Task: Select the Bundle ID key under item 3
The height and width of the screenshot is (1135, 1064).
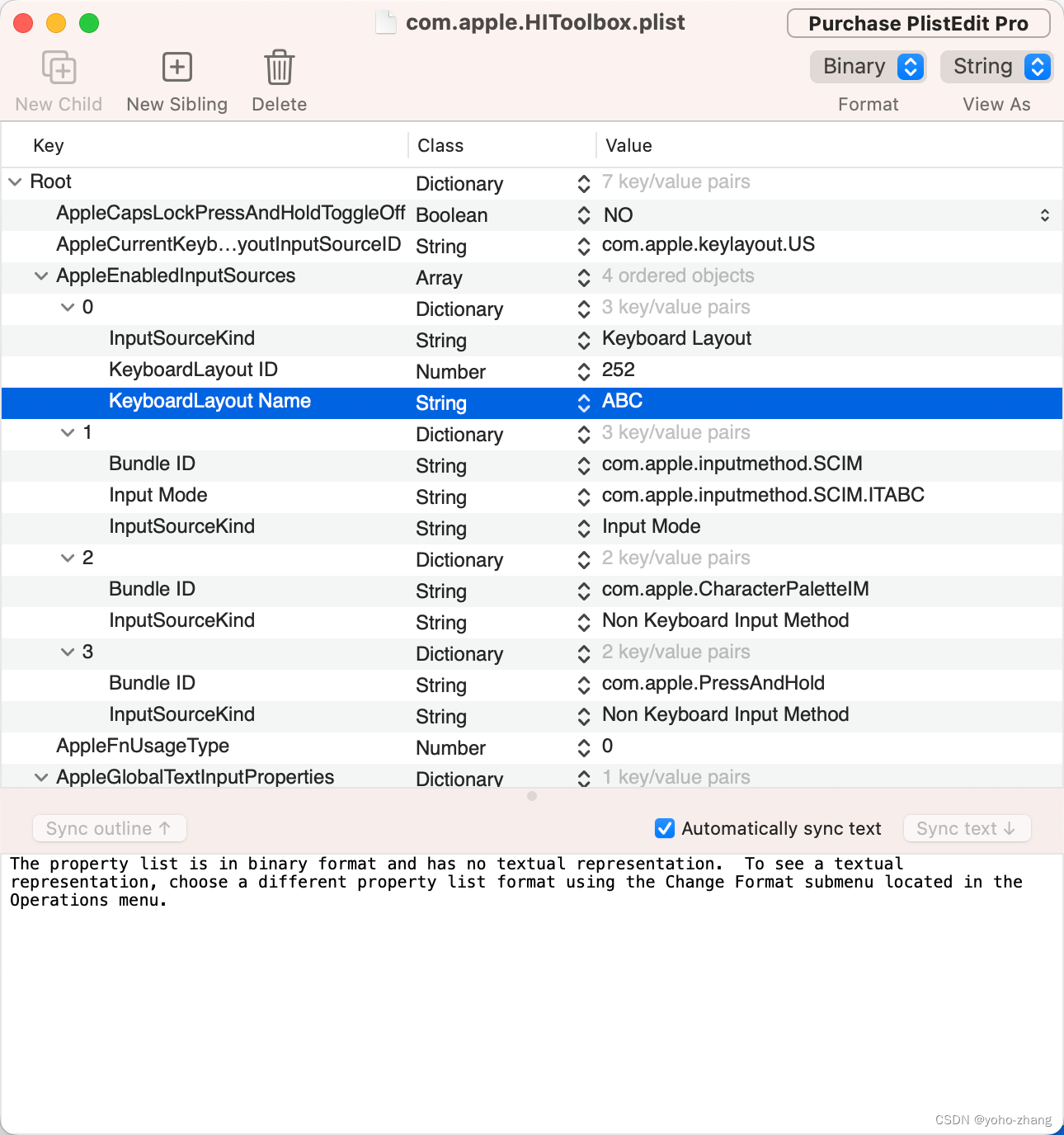Action: (x=152, y=683)
